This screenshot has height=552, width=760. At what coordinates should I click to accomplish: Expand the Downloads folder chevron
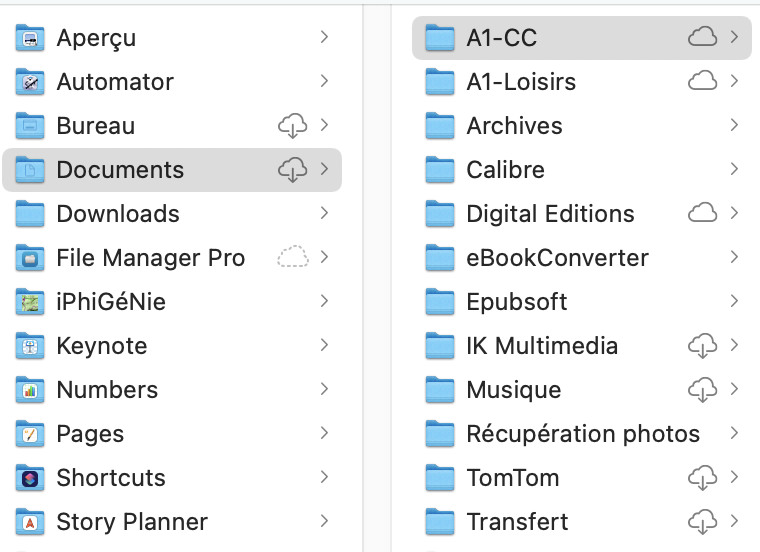point(324,214)
